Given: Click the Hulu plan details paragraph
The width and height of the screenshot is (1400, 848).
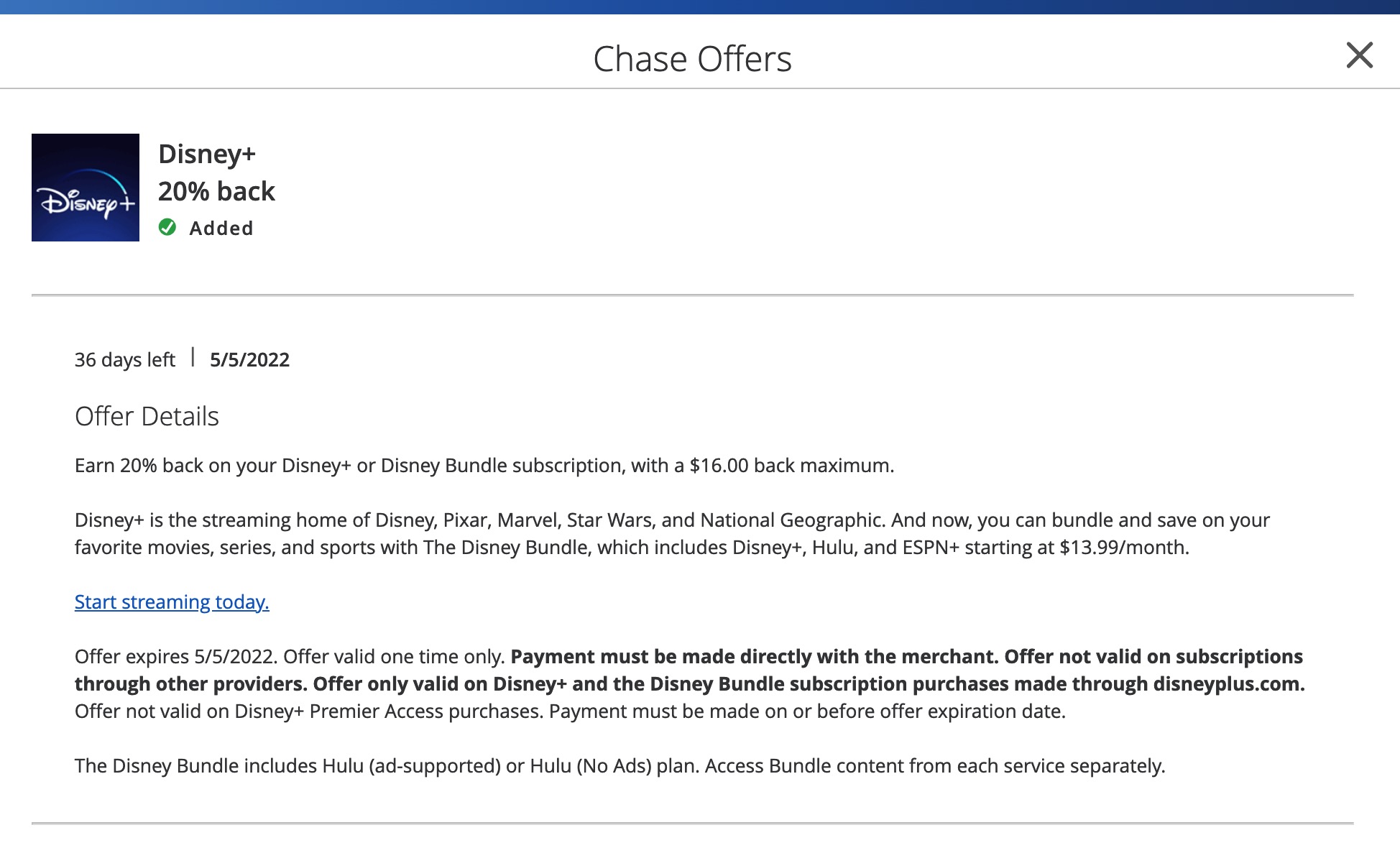Looking at the screenshot, I should tap(618, 765).
